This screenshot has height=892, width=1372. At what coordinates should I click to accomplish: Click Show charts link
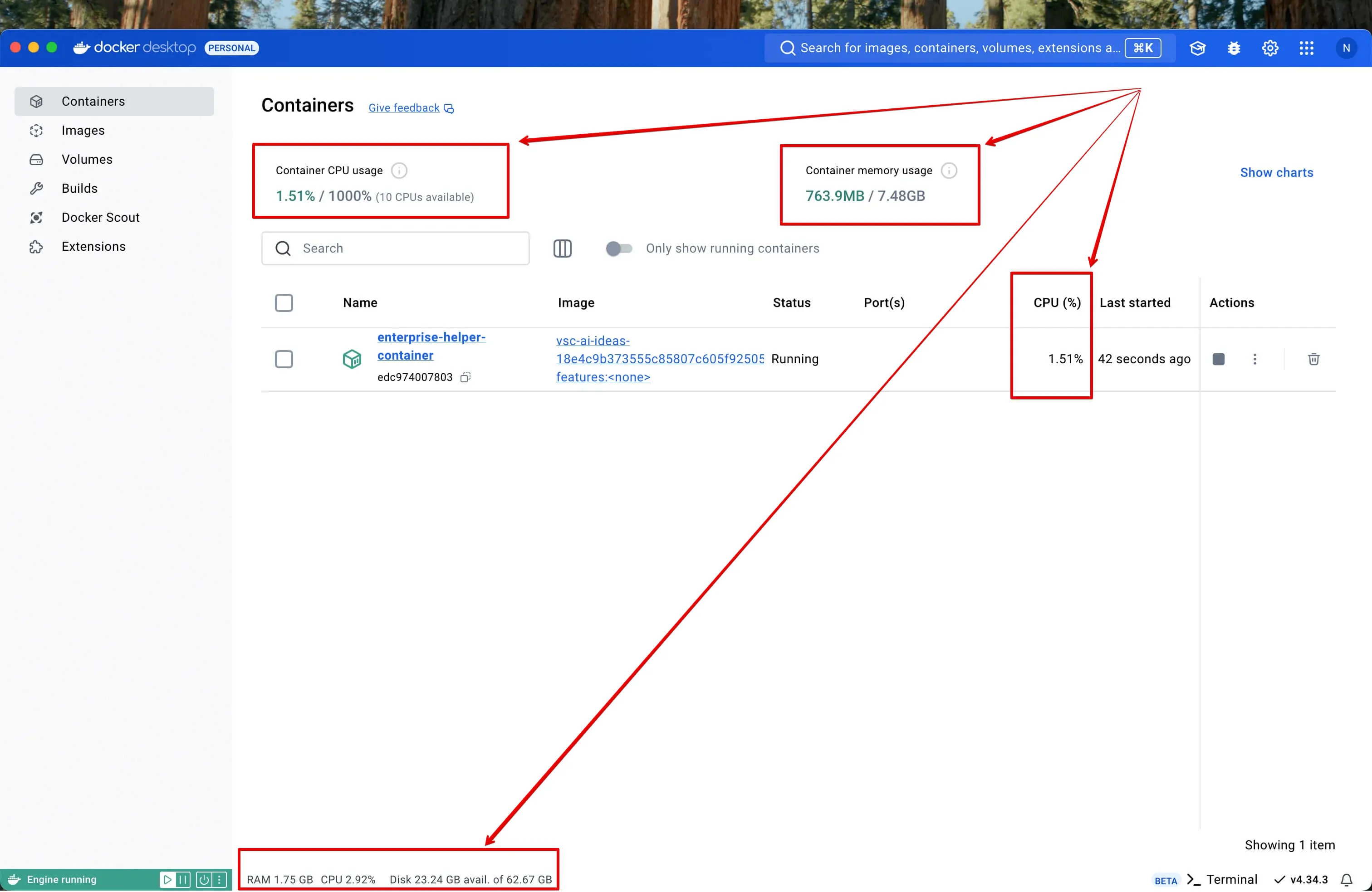(x=1276, y=172)
